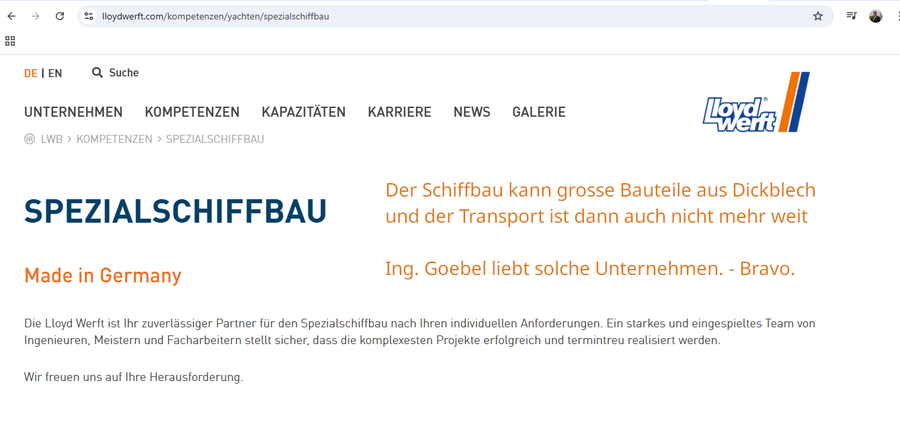Expand the KARRIERE menu
The height and width of the screenshot is (436, 900).
tap(399, 112)
